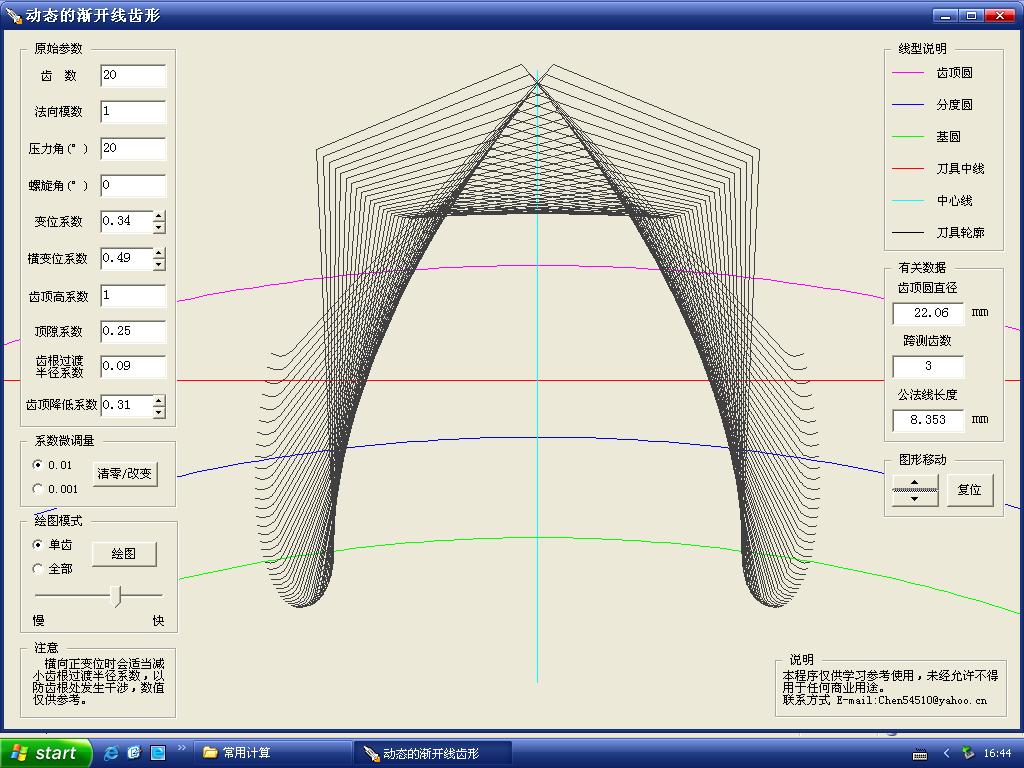Click the 公法线长度 output field

[x=928, y=420]
